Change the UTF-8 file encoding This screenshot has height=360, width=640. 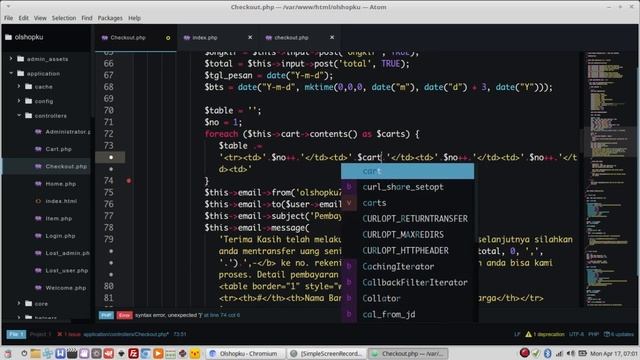(x=576, y=334)
